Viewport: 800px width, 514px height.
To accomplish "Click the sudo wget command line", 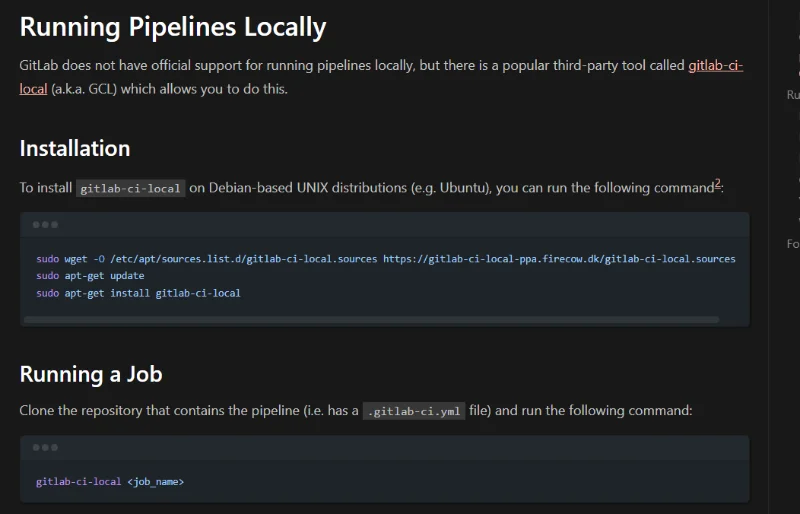I will click(385, 259).
